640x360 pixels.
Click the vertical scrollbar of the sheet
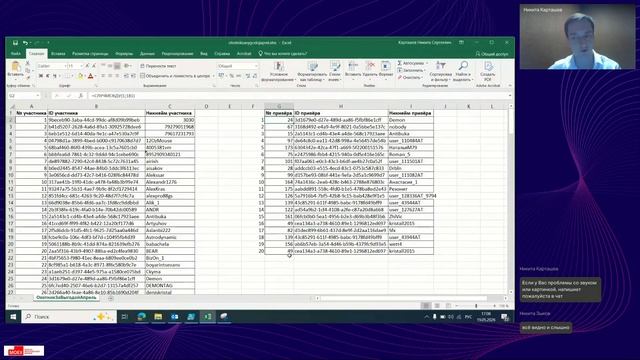click(x=511, y=200)
